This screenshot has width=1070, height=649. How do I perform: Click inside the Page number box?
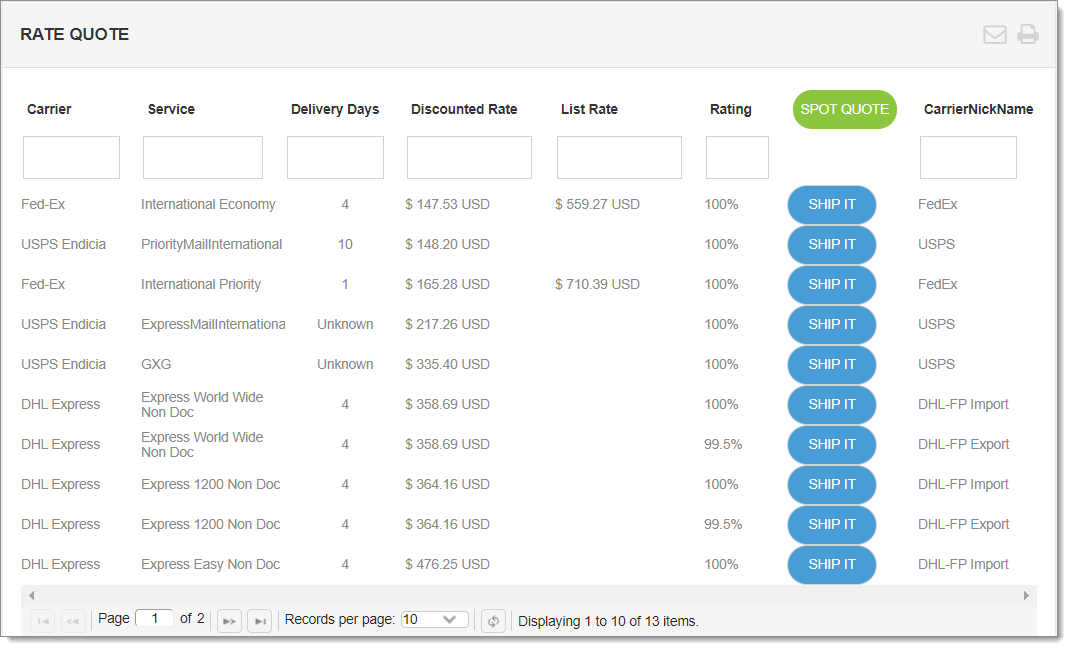154,618
